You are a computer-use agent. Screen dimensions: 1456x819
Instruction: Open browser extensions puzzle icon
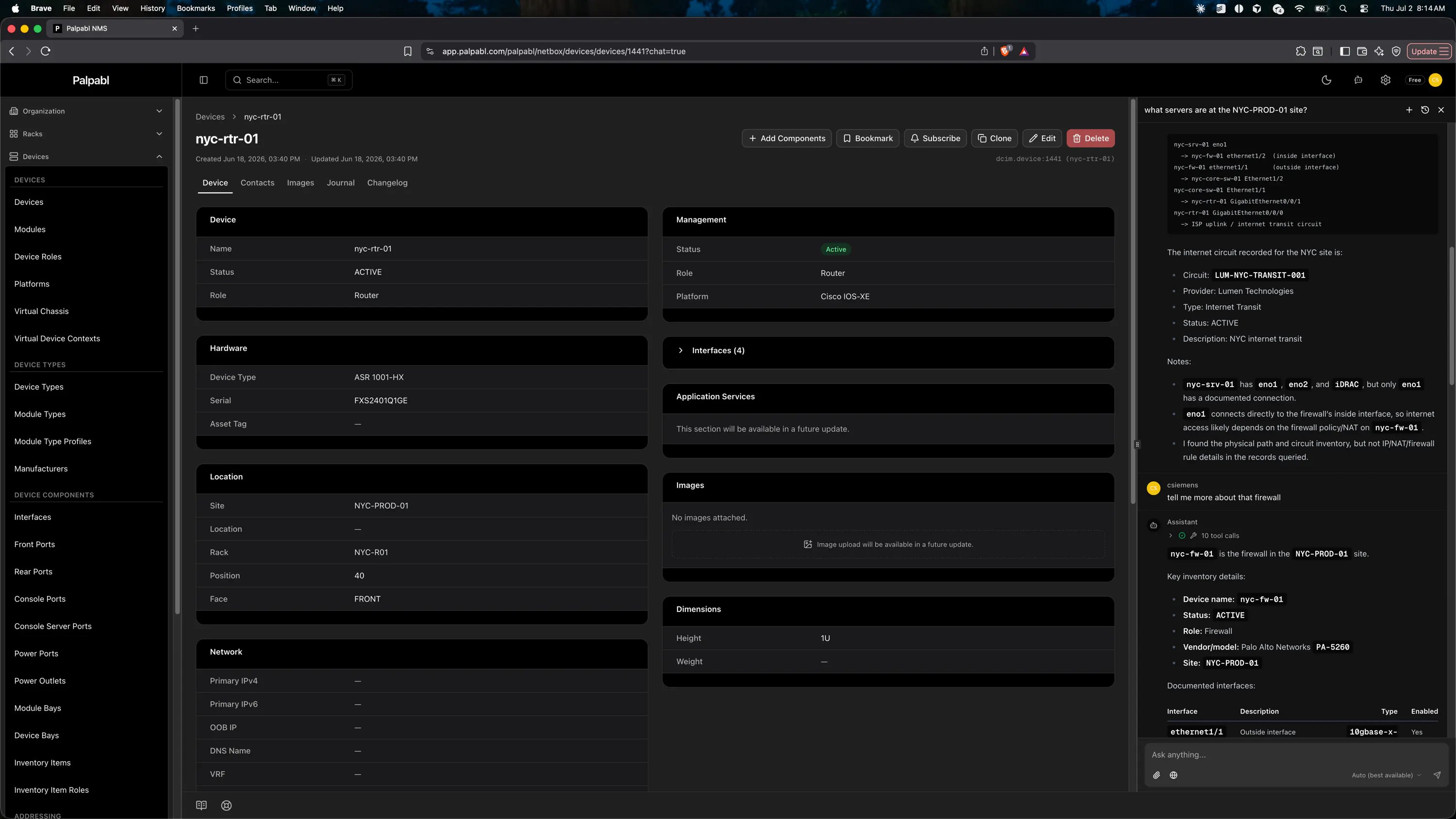[x=1301, y=51]
